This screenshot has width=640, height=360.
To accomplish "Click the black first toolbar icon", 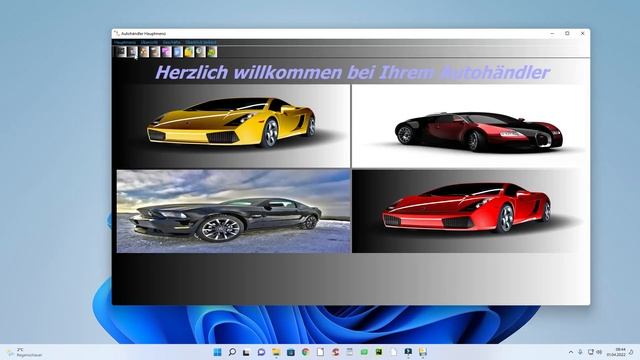I will (121, 52).
